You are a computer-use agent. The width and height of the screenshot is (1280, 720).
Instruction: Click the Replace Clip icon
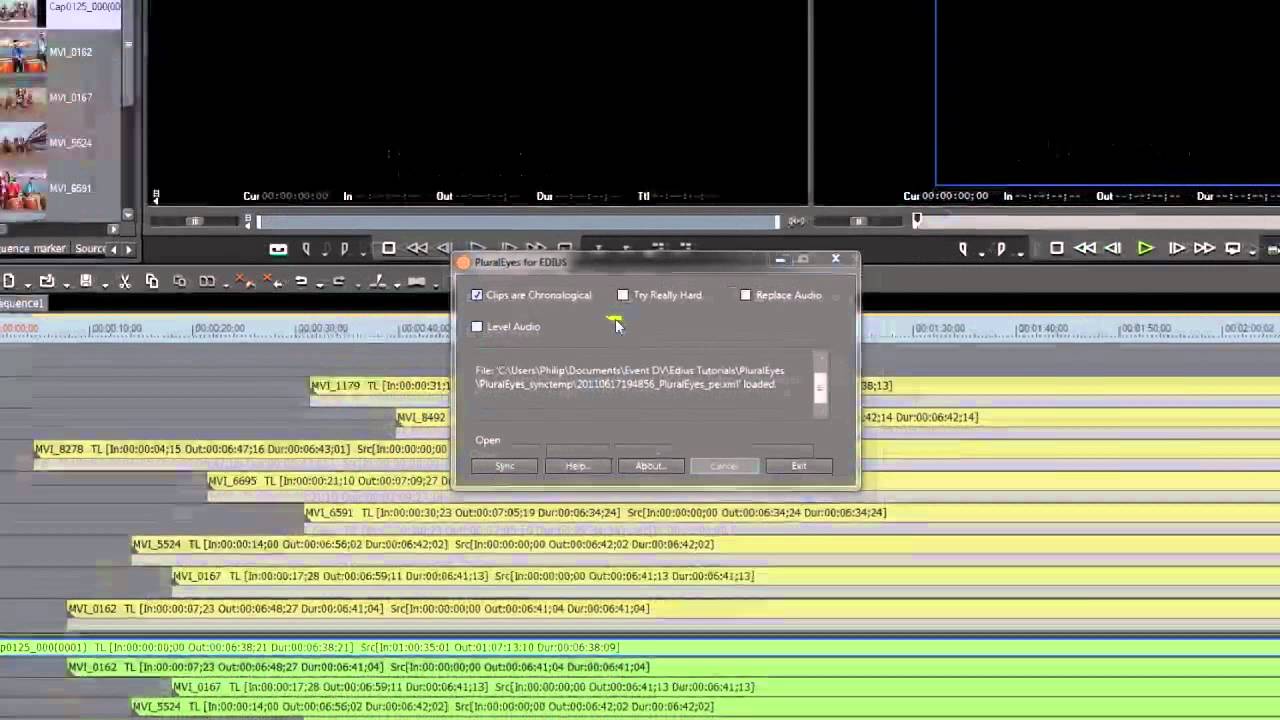pyautogui.click(x=207, y=282)
